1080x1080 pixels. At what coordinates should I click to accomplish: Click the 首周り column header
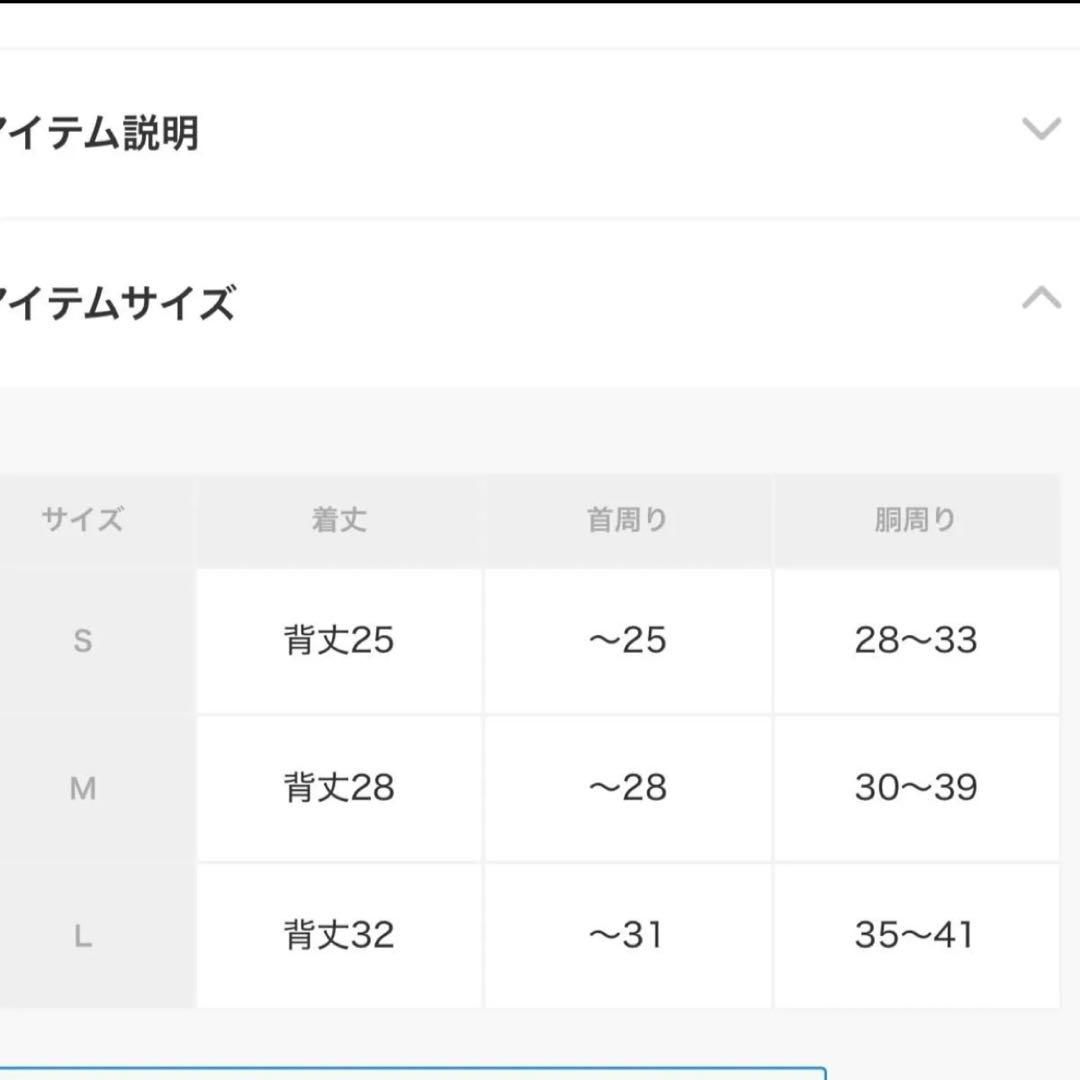tap(628, 519)
